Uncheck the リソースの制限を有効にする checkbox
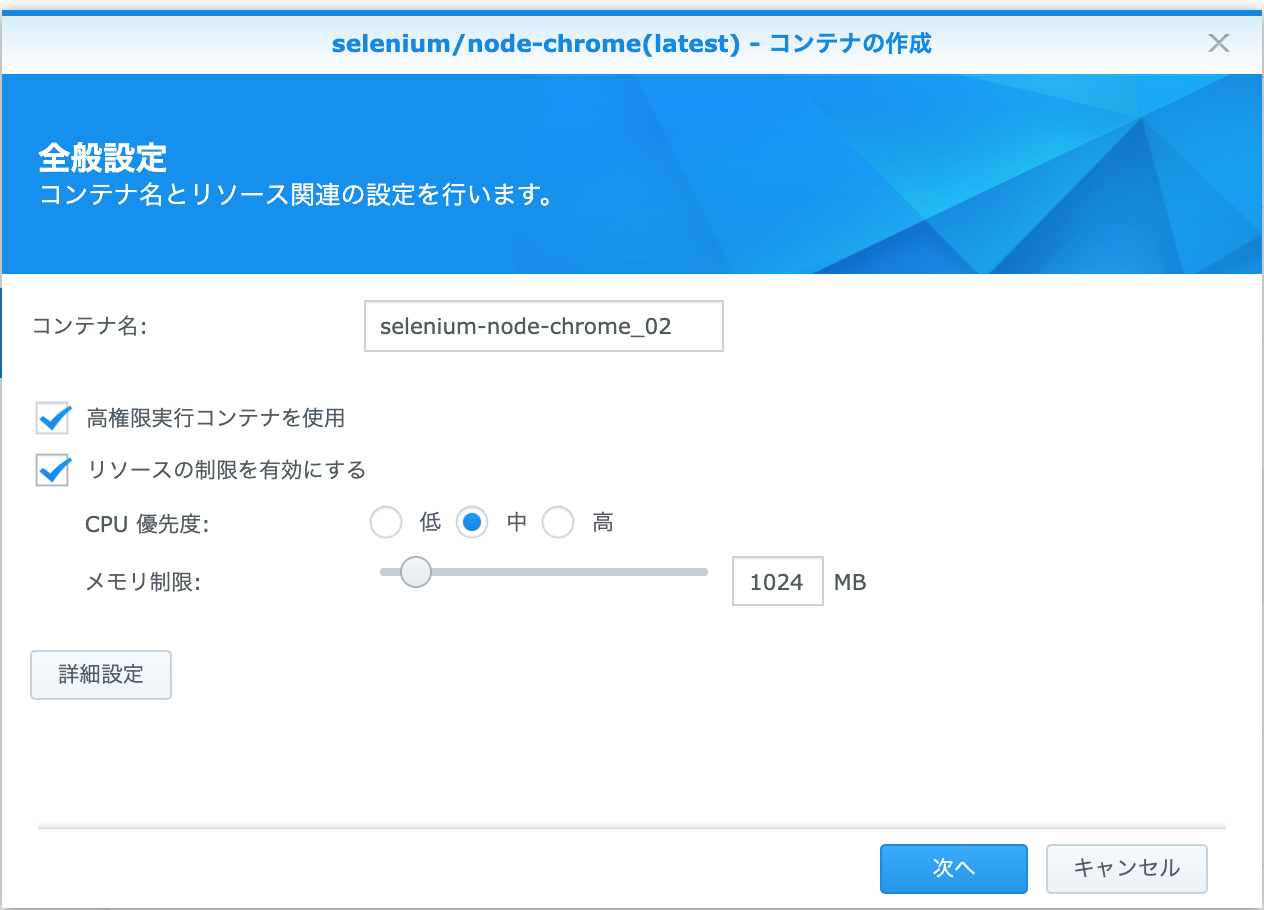1264x910 pixels. click(x=52, y=469)
